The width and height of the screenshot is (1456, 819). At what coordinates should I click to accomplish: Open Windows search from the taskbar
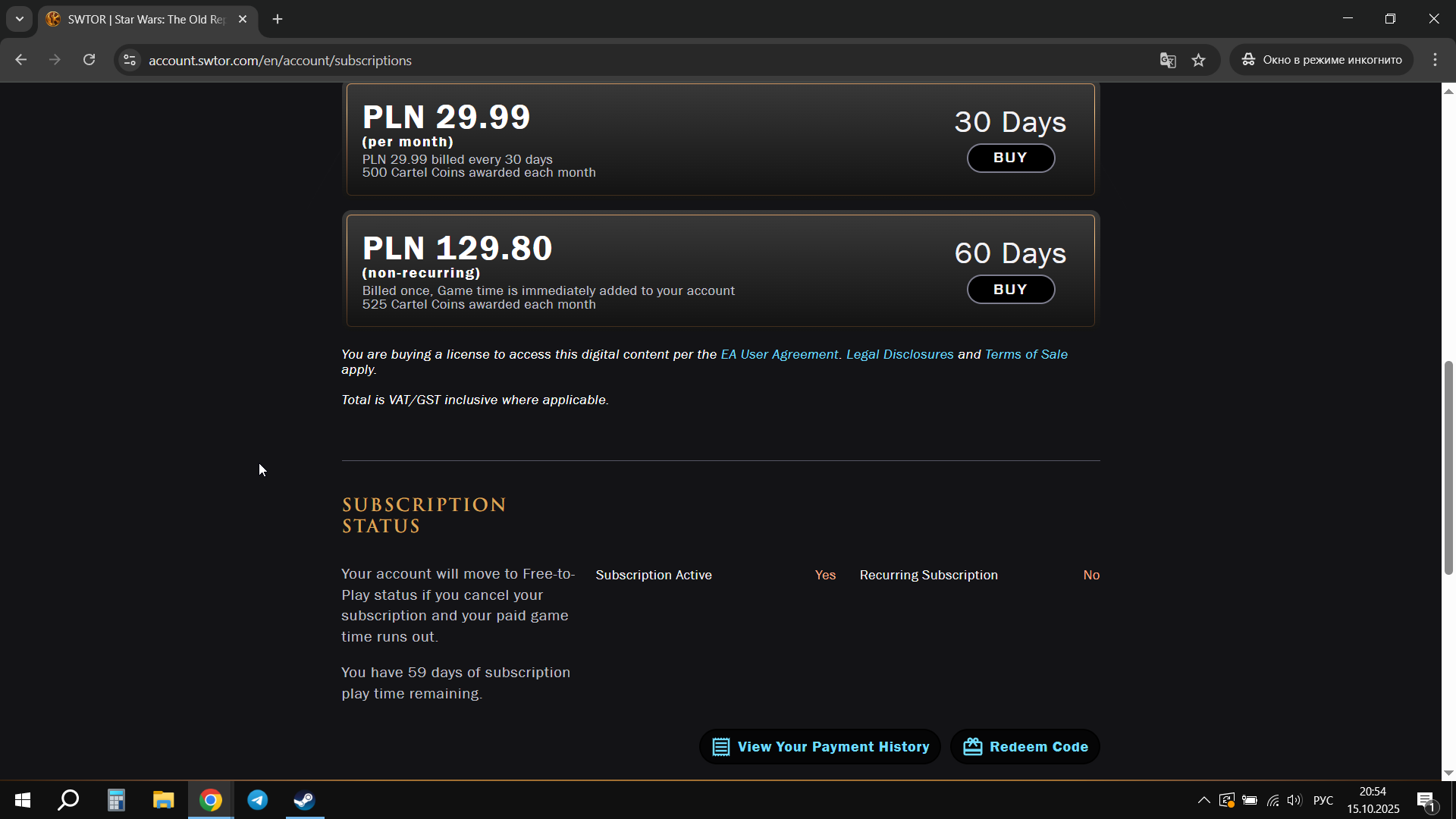coord(69,800)
